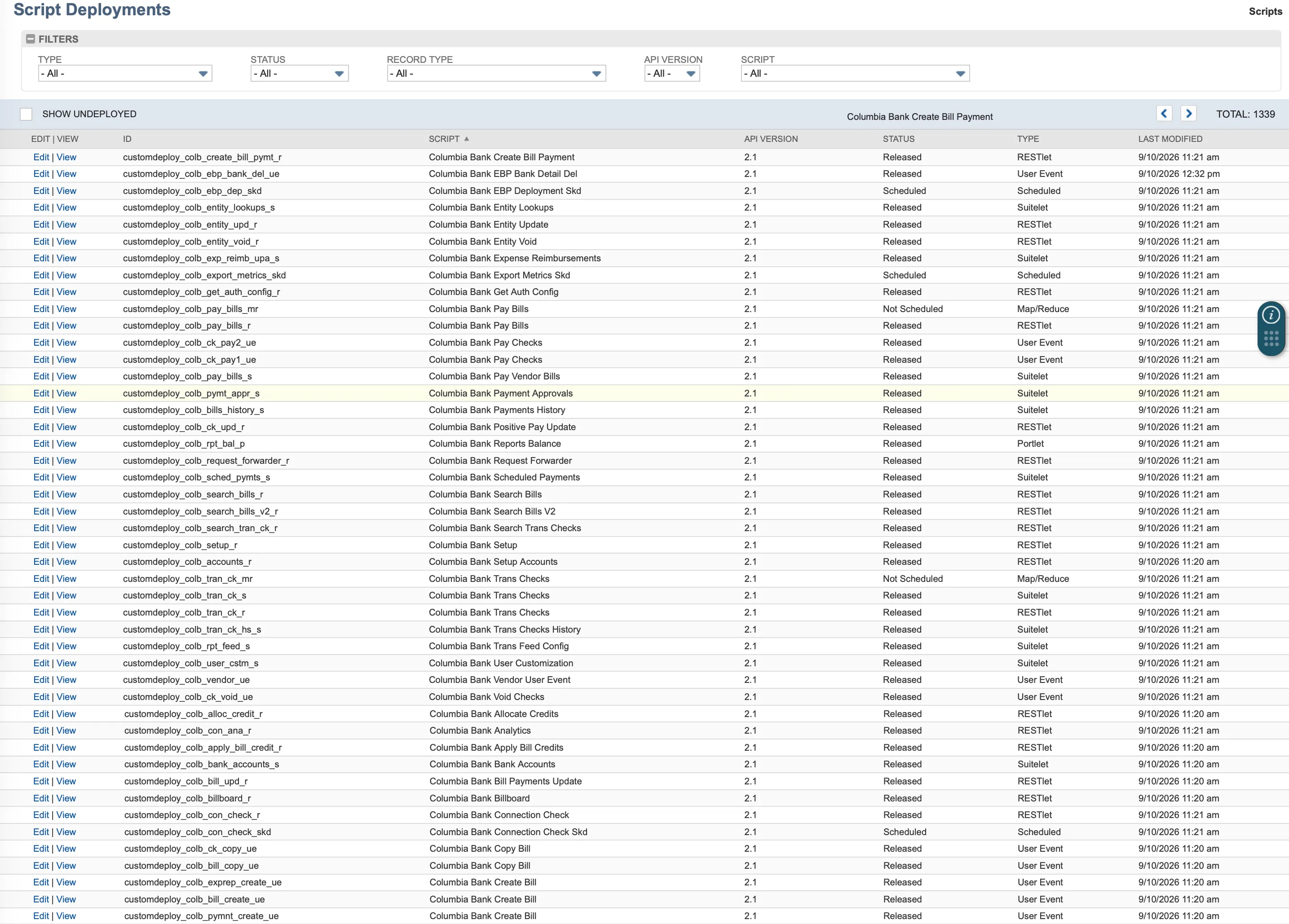Click 9/10/2026 12:32 pm last modified cell
Screen dimensions: 1289x924
pyautogui.click(x=1179, y=174)
